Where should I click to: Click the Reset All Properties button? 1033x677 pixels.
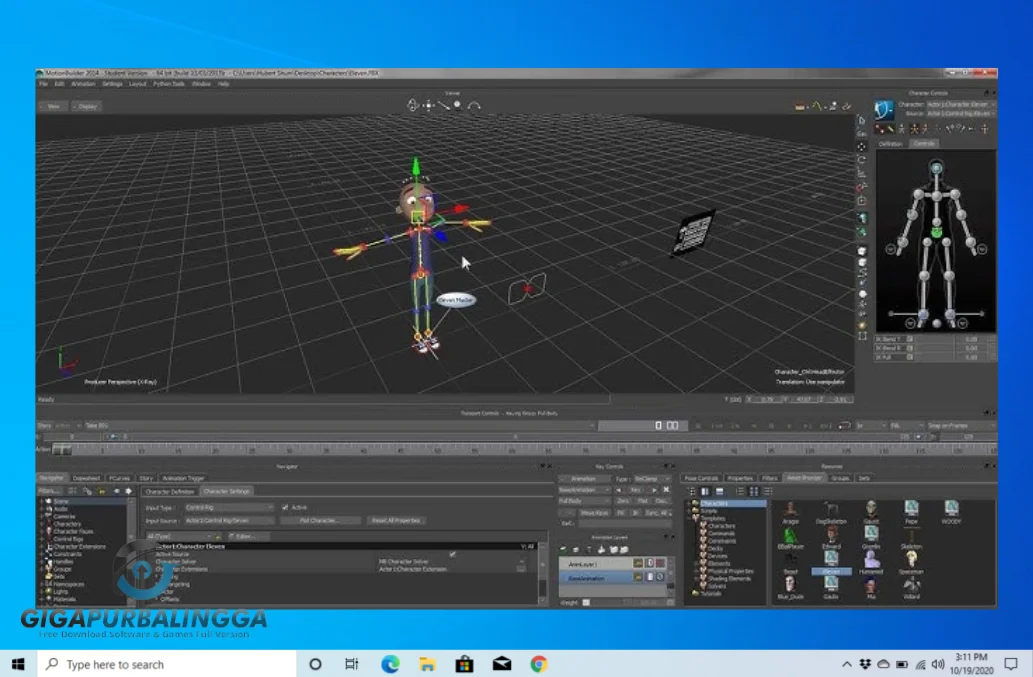(397, 520)
